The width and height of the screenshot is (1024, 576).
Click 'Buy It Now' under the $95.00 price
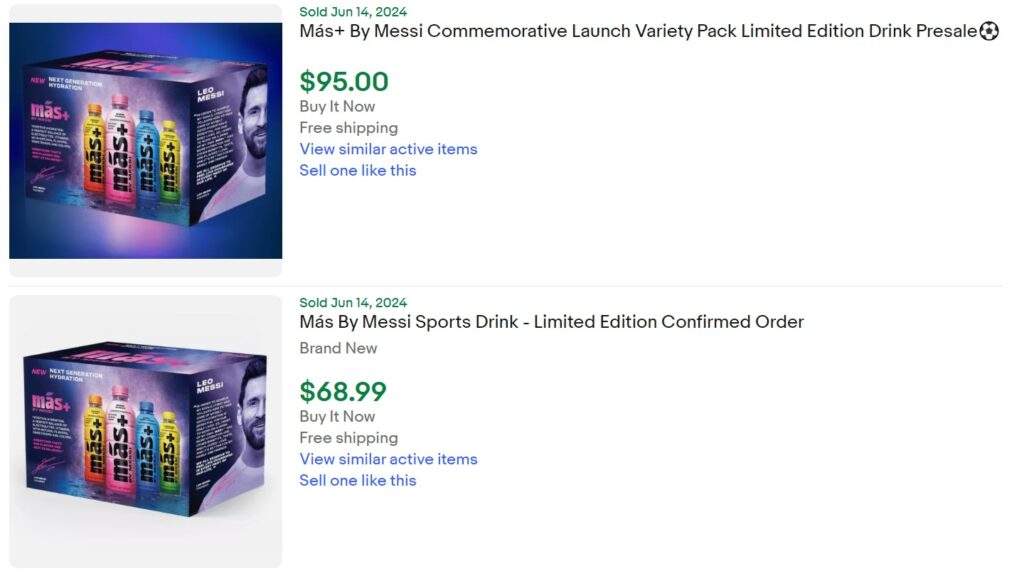(x=337, y=106)
